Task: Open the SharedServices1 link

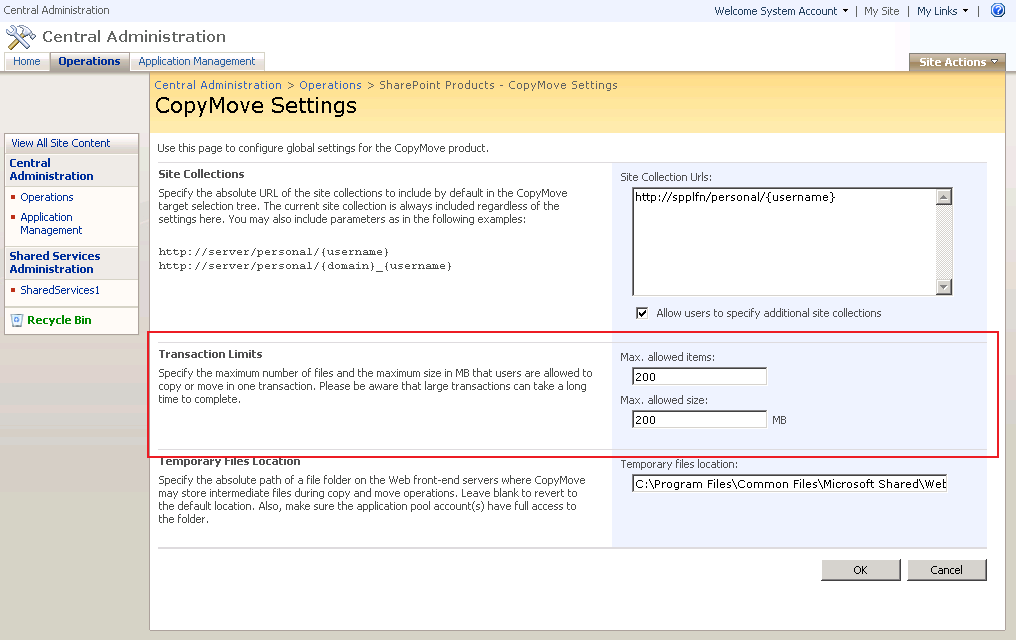Action: 60,290
